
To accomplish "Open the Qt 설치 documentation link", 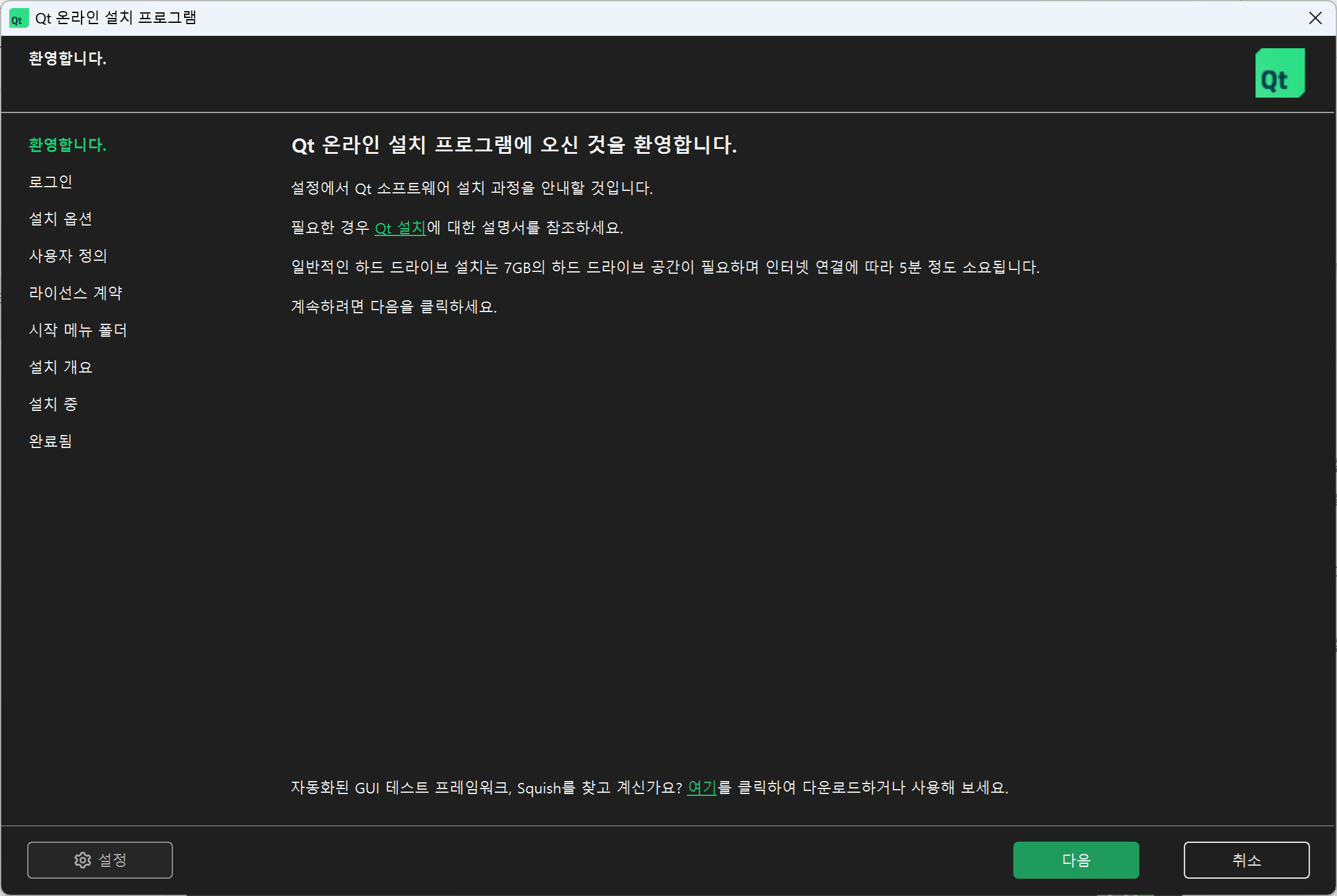I will [x=400, y=228].
